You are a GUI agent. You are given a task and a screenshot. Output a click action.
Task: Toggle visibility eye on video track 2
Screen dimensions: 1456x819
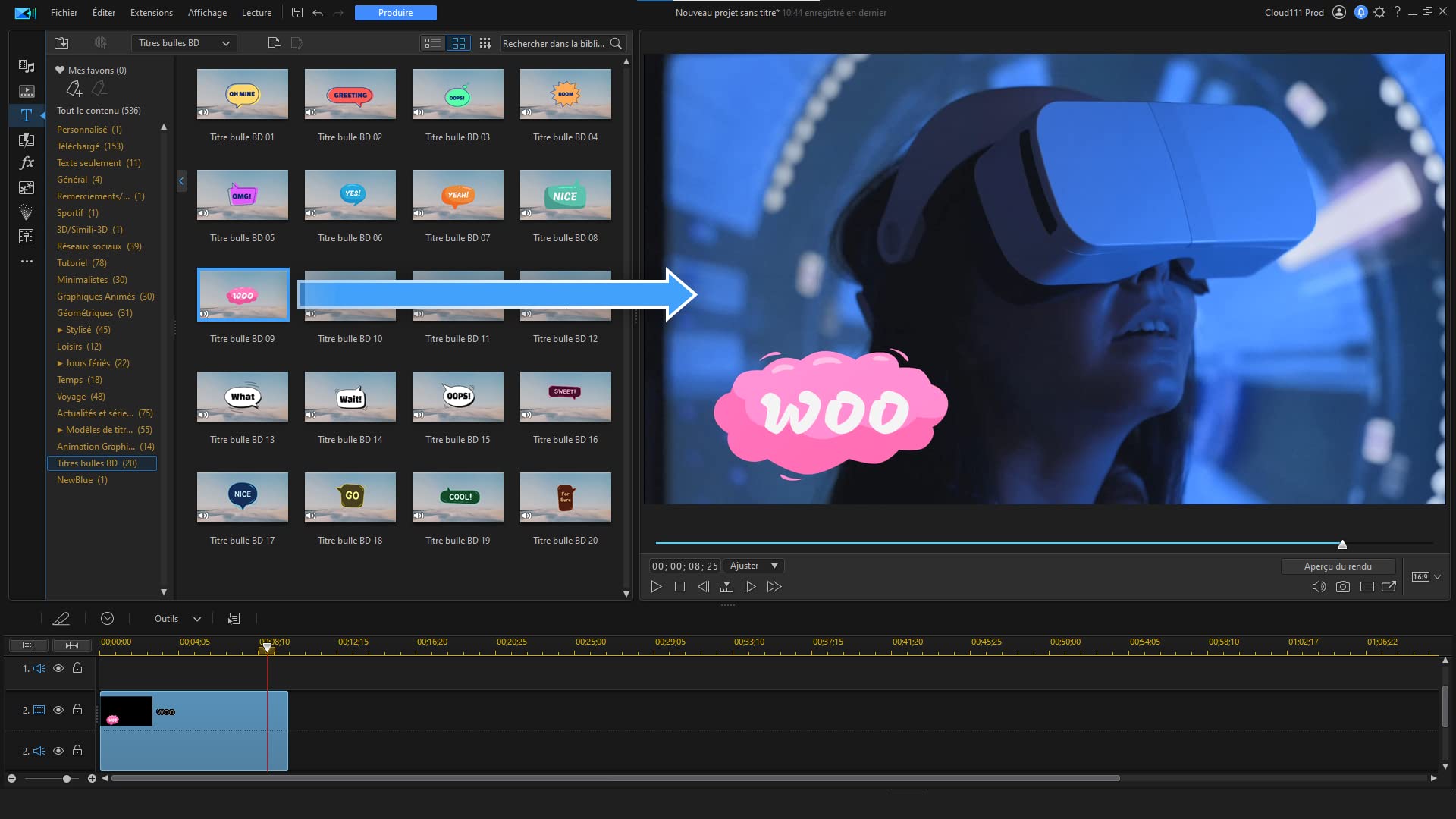coord(58,710)
